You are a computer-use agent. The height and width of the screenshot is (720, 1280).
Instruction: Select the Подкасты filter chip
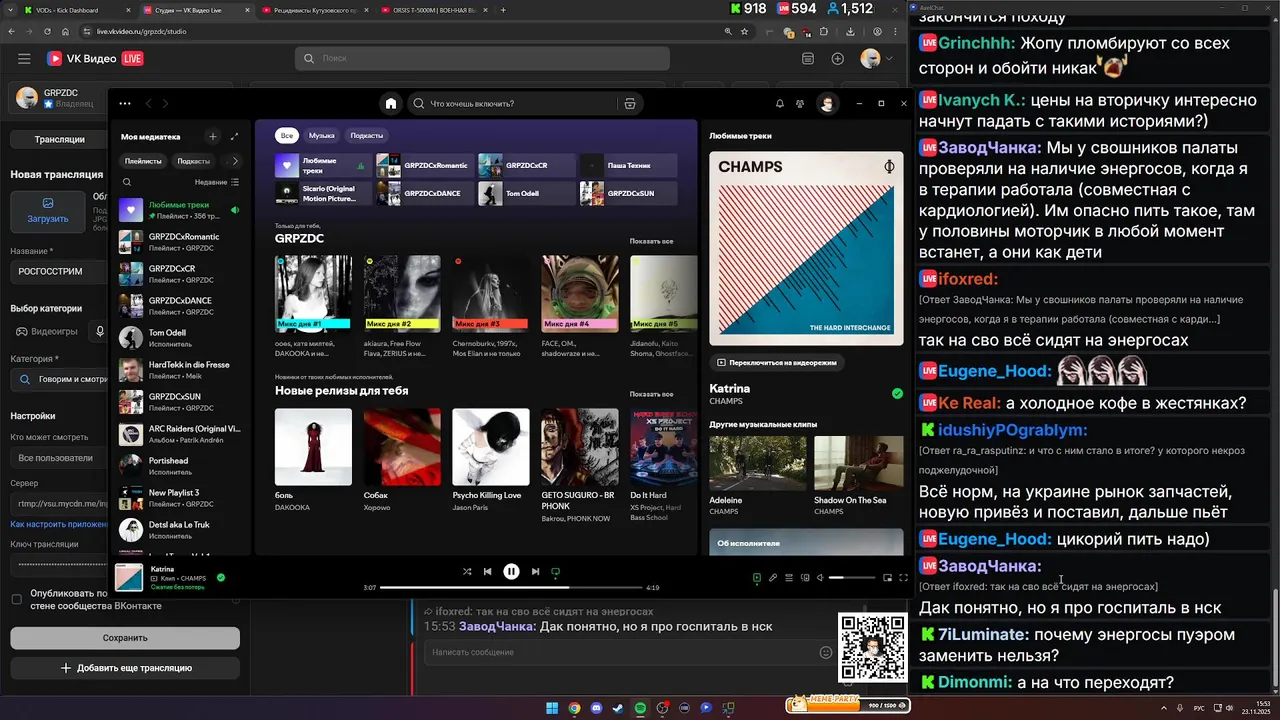click(x=367, y=135)
